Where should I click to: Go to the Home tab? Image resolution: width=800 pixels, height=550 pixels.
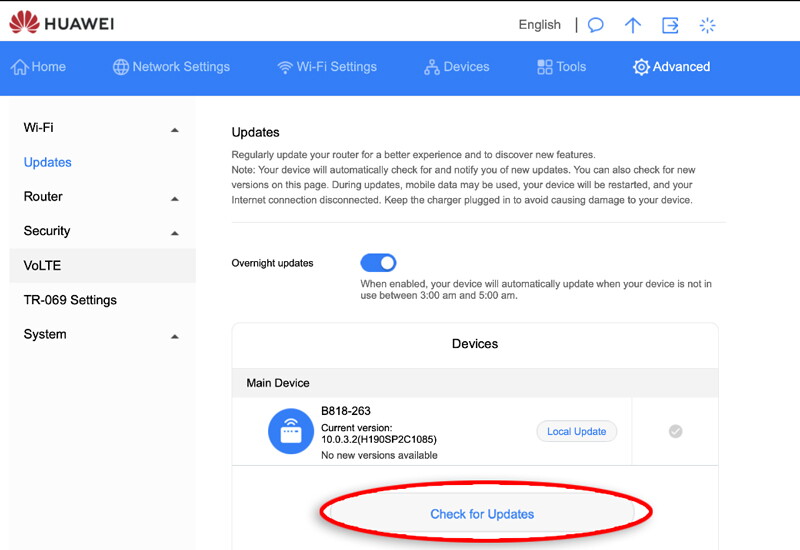tap(39, 67)
